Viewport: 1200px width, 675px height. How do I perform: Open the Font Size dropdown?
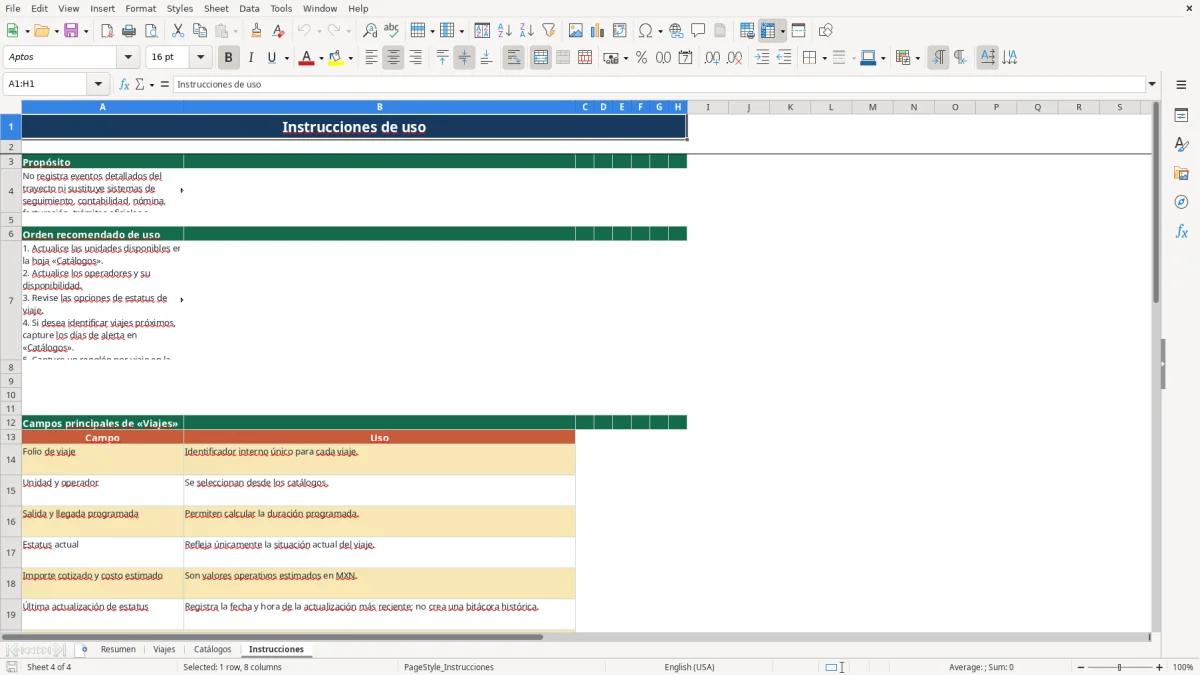coord(200,58)
